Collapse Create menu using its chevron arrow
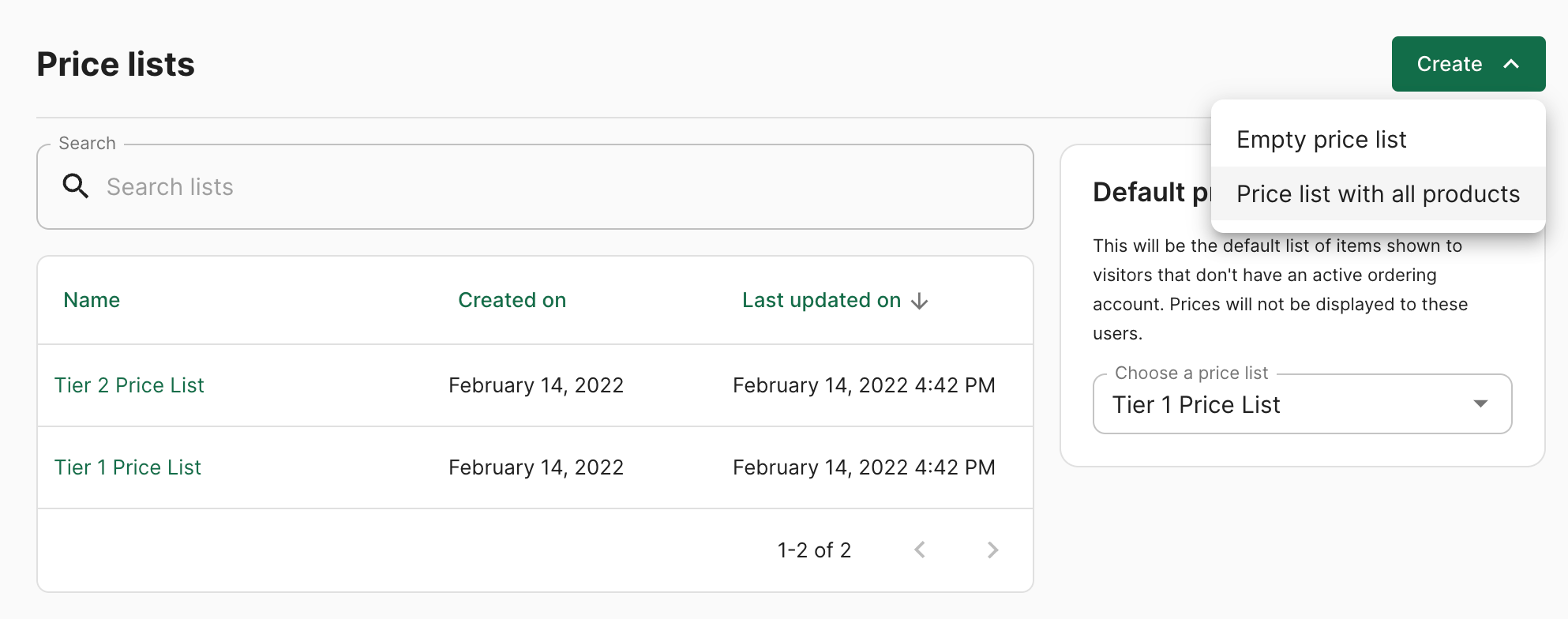 click(x=1511, y=64)
